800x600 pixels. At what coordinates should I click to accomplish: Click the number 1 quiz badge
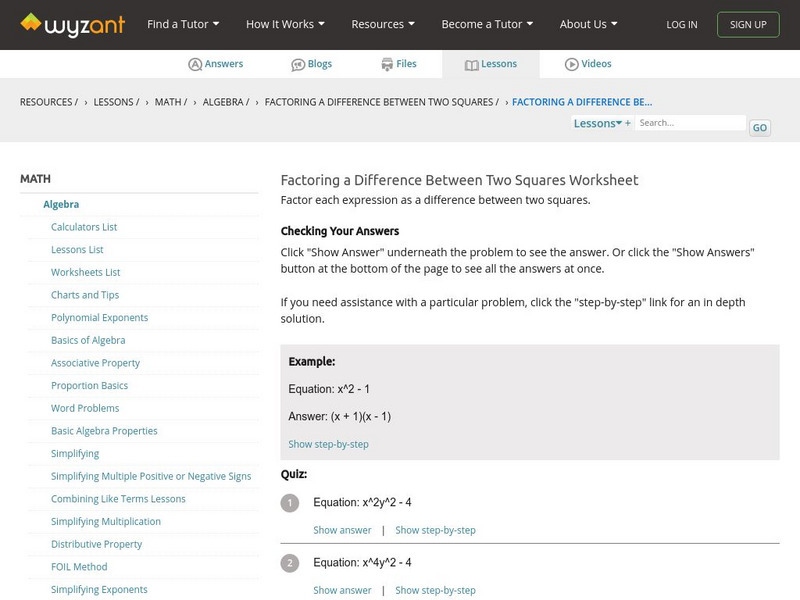(x=290, y=503)
